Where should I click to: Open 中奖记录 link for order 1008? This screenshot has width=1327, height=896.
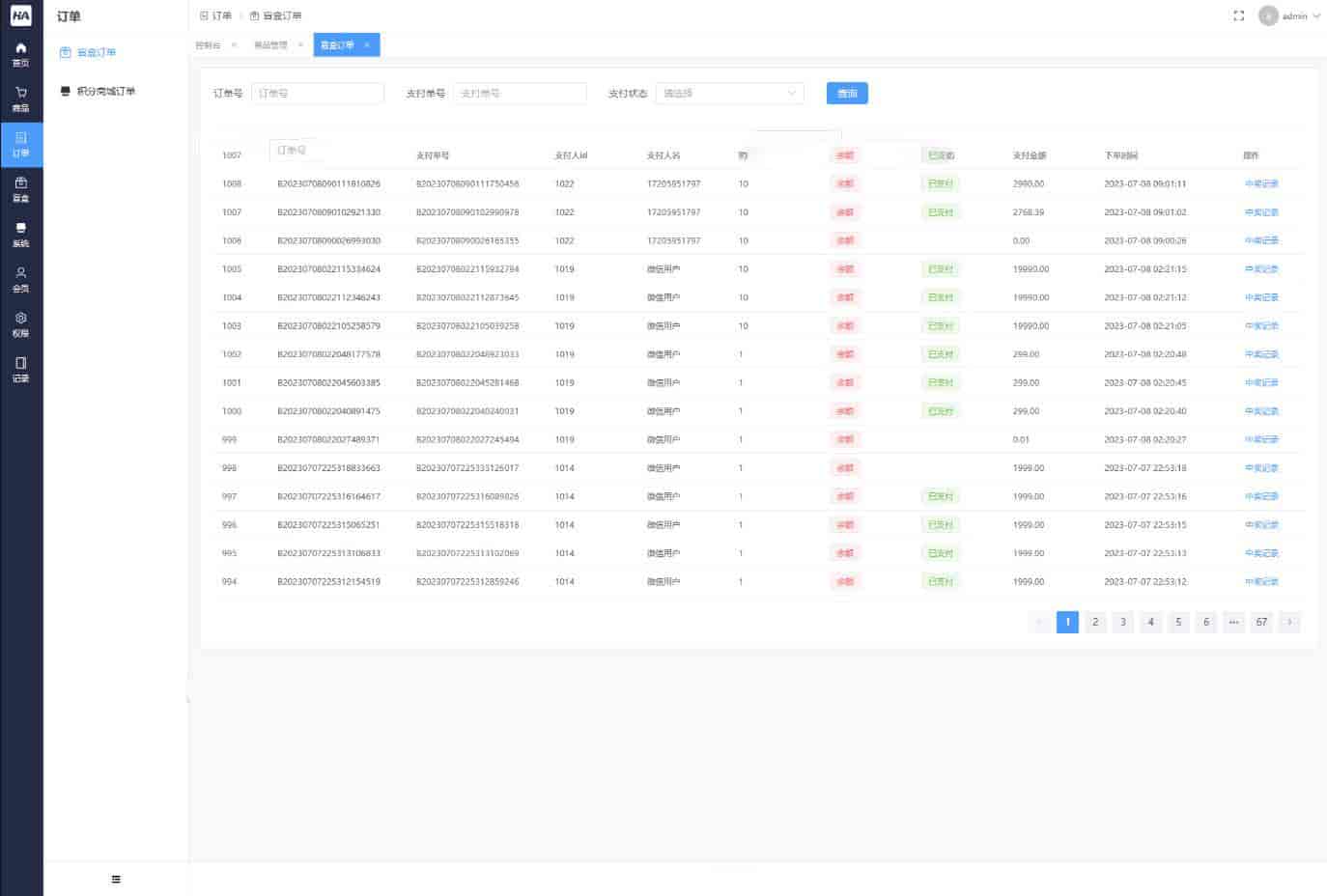[1260, 183]
